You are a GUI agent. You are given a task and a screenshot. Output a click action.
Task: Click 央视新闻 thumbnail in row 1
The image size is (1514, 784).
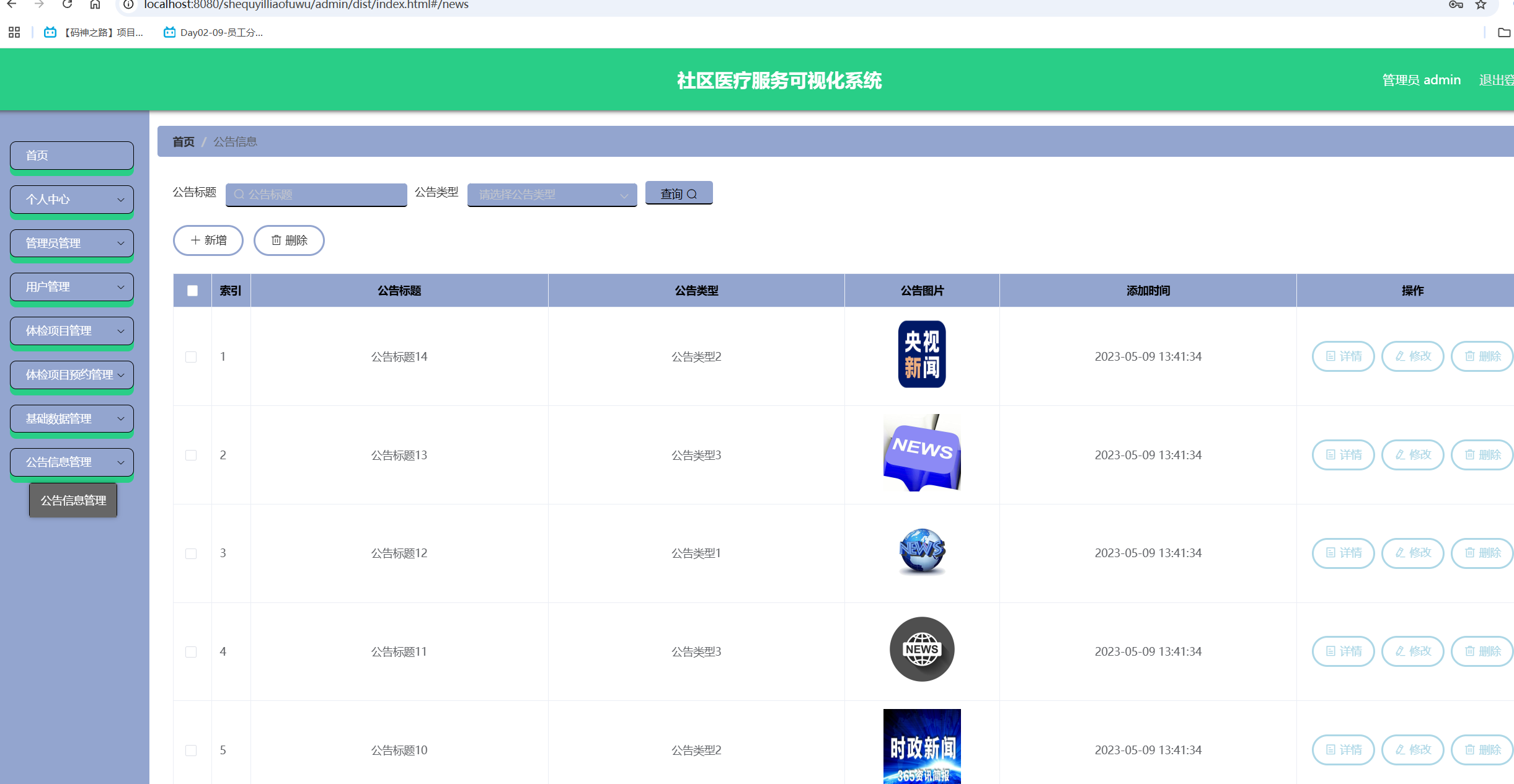point(922,355)
